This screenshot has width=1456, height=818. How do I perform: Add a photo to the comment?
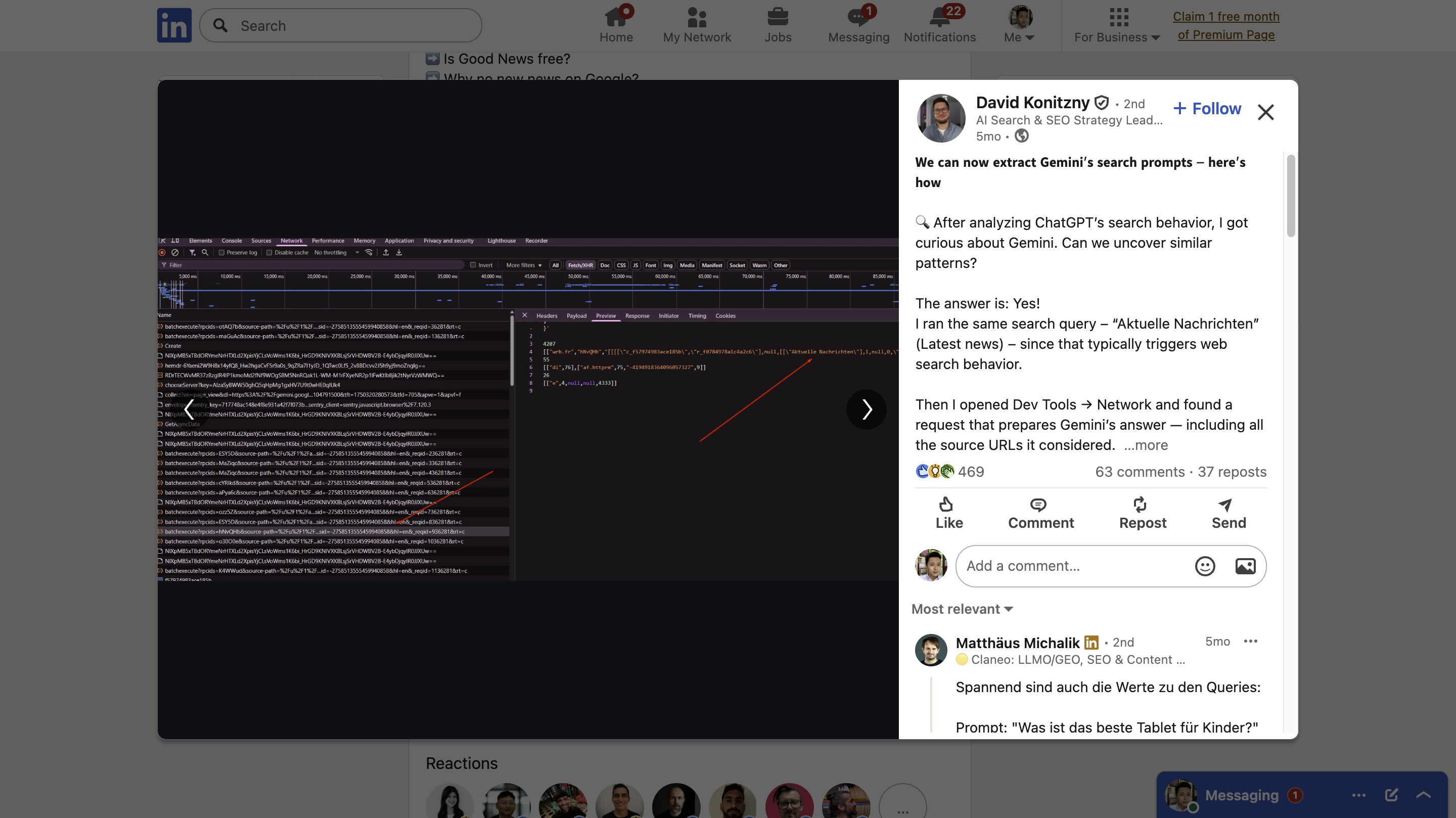click(1245, 566)
